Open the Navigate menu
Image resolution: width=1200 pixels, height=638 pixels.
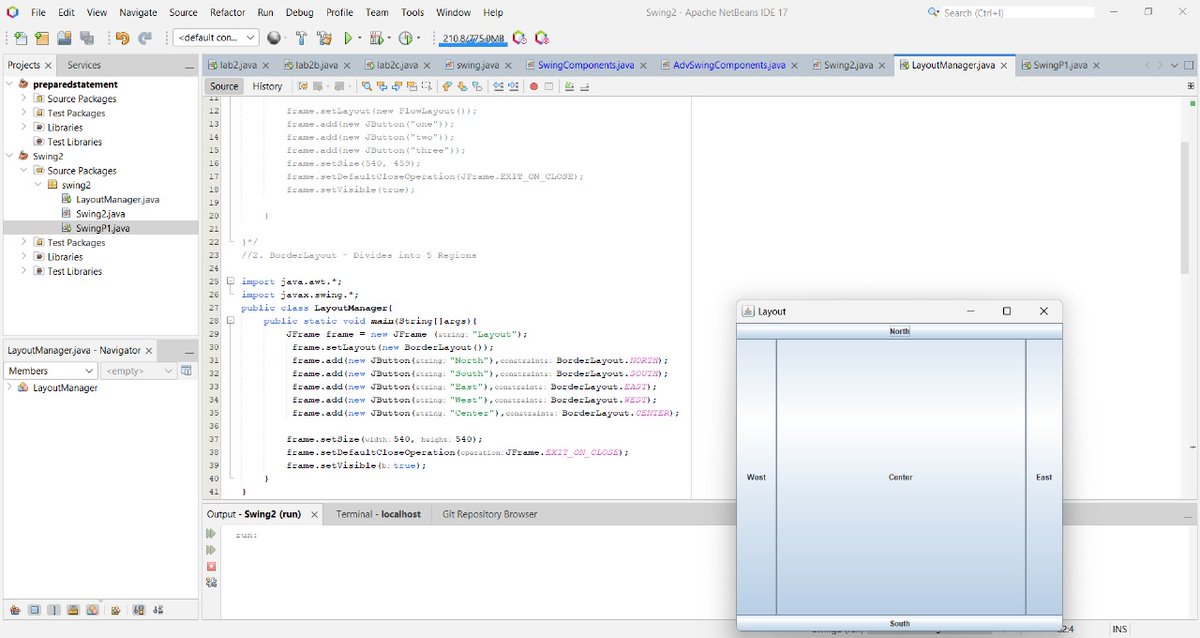pos(138,12)
